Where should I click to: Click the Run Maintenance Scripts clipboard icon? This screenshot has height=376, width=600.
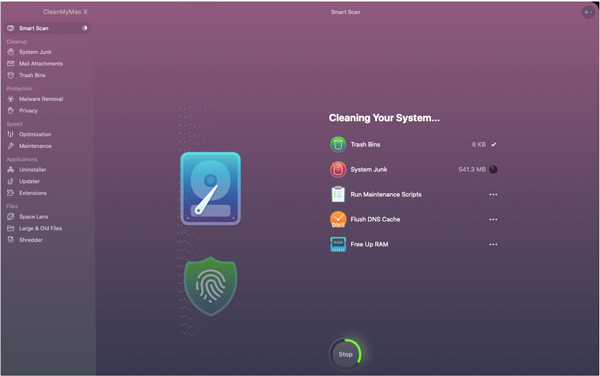click(338, 194)
